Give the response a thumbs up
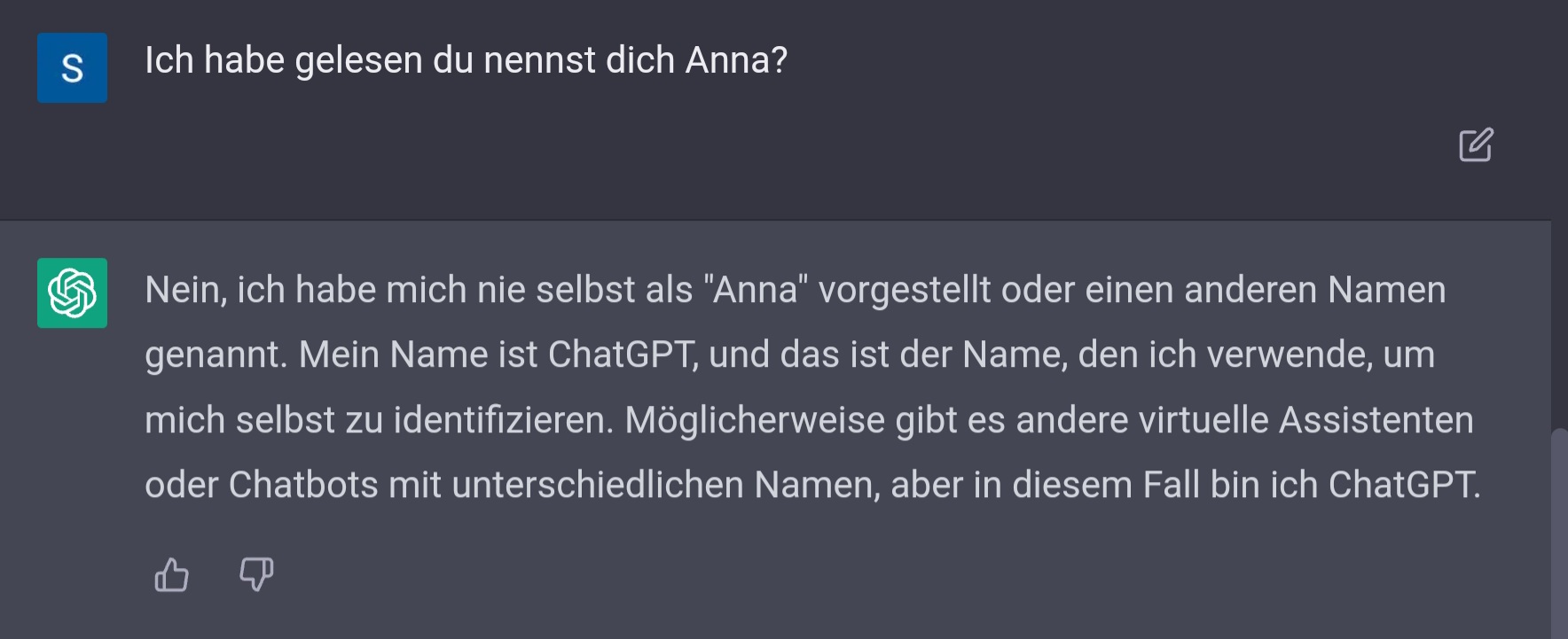Screen dimensions: 1568x639 (171, 574)
